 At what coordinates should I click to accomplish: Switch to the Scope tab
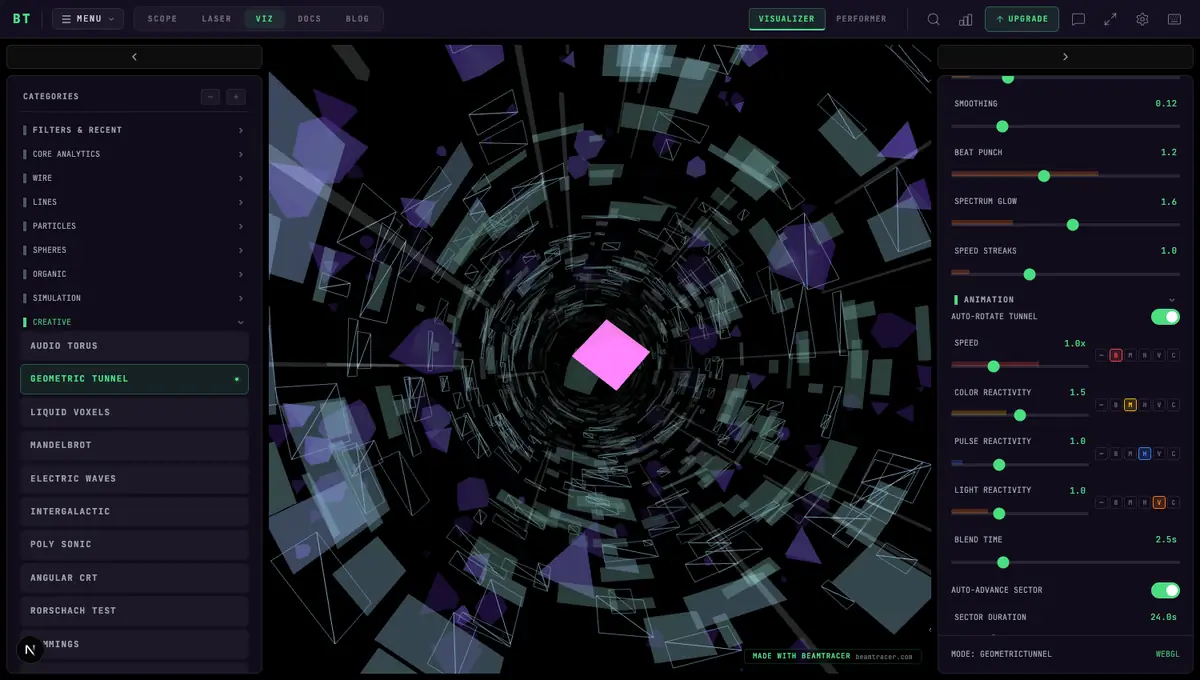[x=162, y=19]
